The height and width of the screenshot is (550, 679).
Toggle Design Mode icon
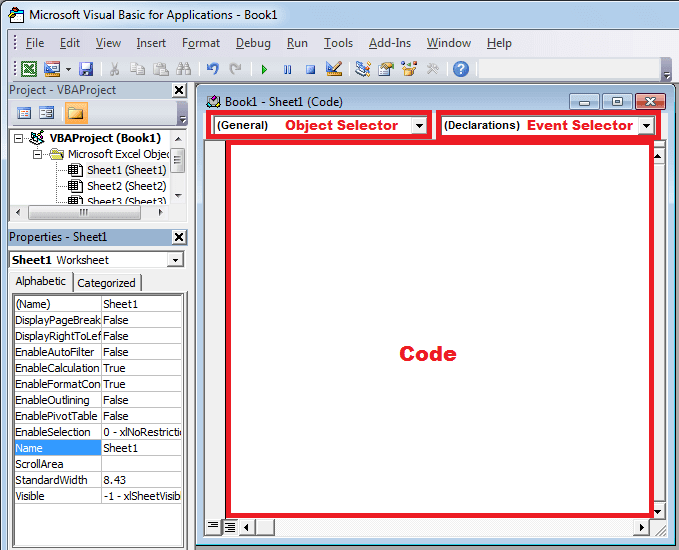pos(334,69)
